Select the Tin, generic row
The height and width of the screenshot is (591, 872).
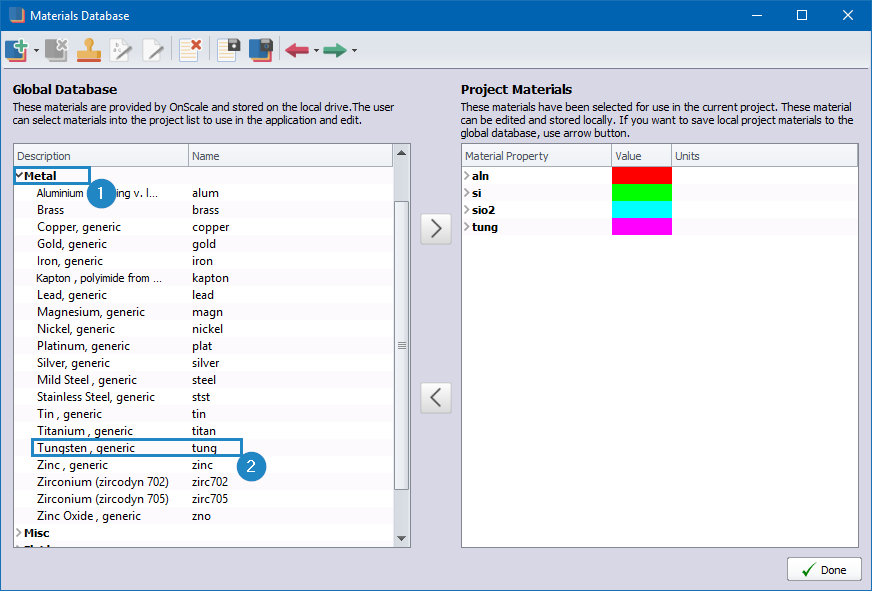204,414
